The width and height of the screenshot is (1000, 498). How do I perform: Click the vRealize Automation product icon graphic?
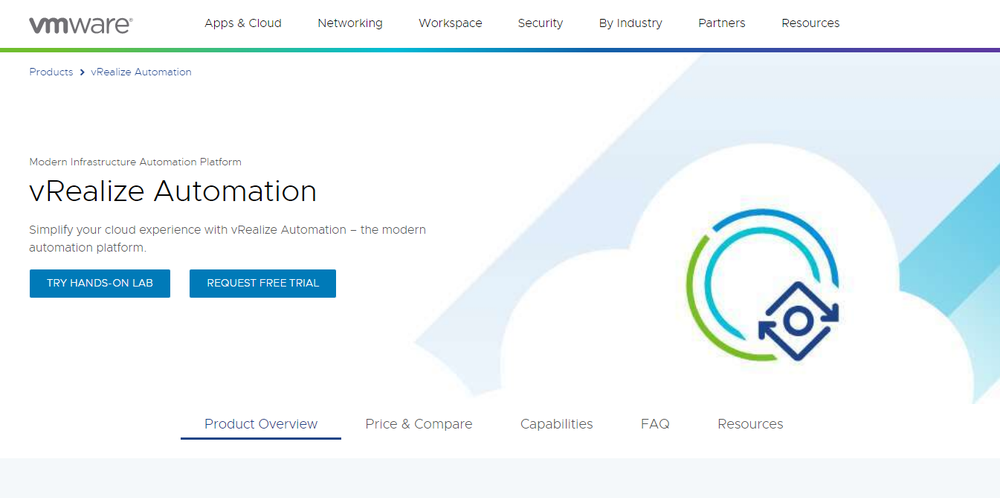[763, 285]
